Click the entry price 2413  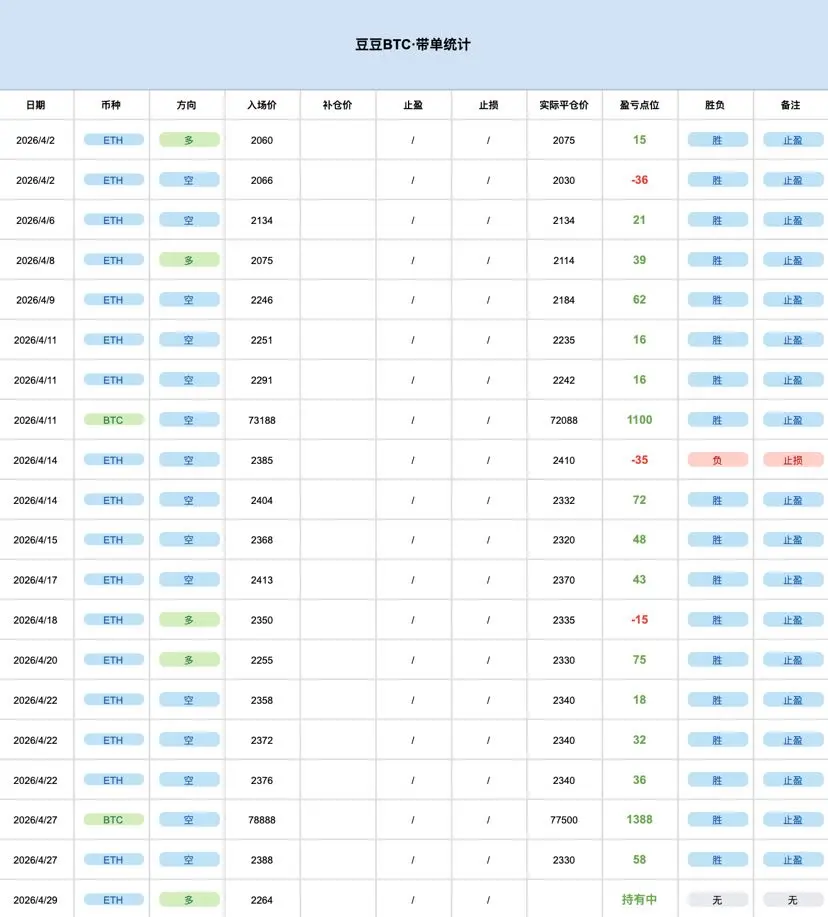click(x=262, y=580)
